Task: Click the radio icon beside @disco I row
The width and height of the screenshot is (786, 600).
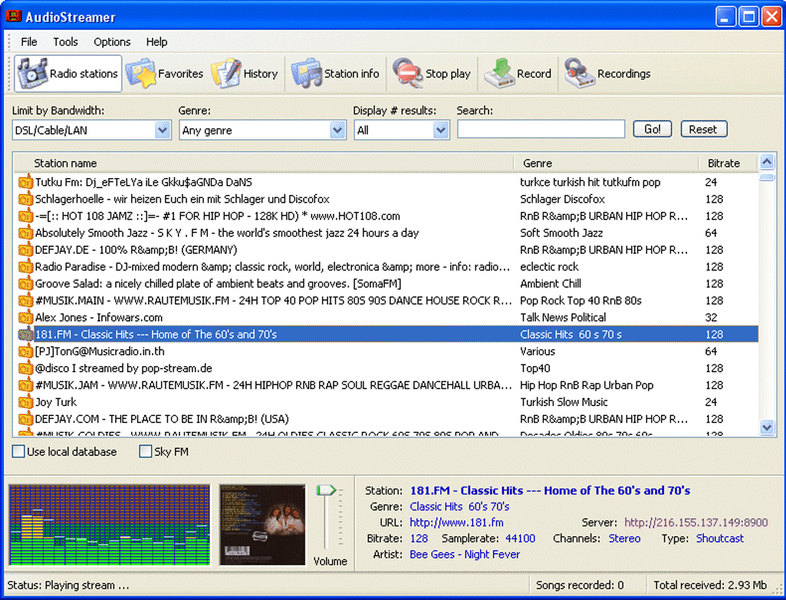Action: (25, 368)
